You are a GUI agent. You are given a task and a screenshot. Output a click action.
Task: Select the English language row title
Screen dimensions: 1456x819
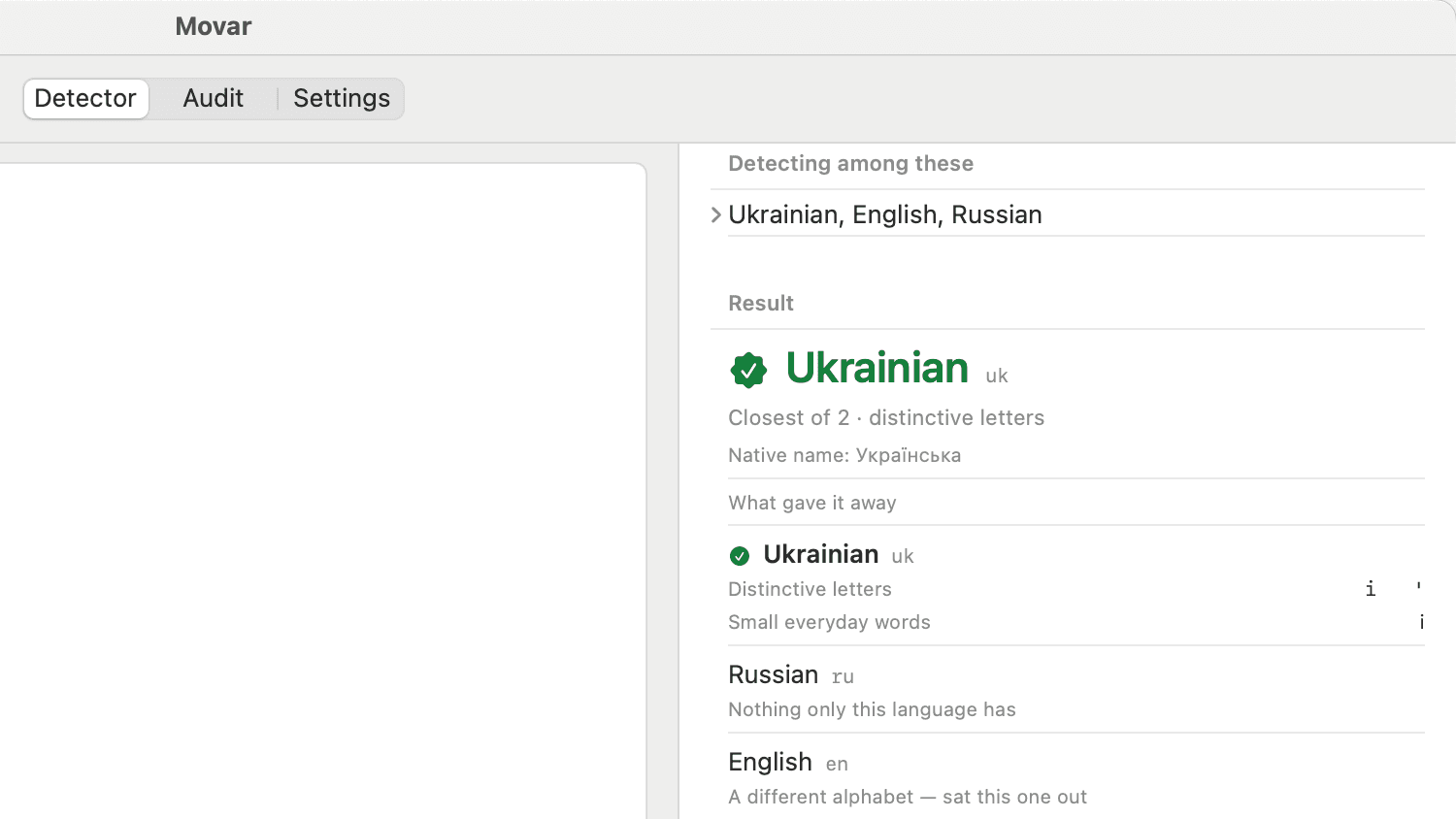770,762
